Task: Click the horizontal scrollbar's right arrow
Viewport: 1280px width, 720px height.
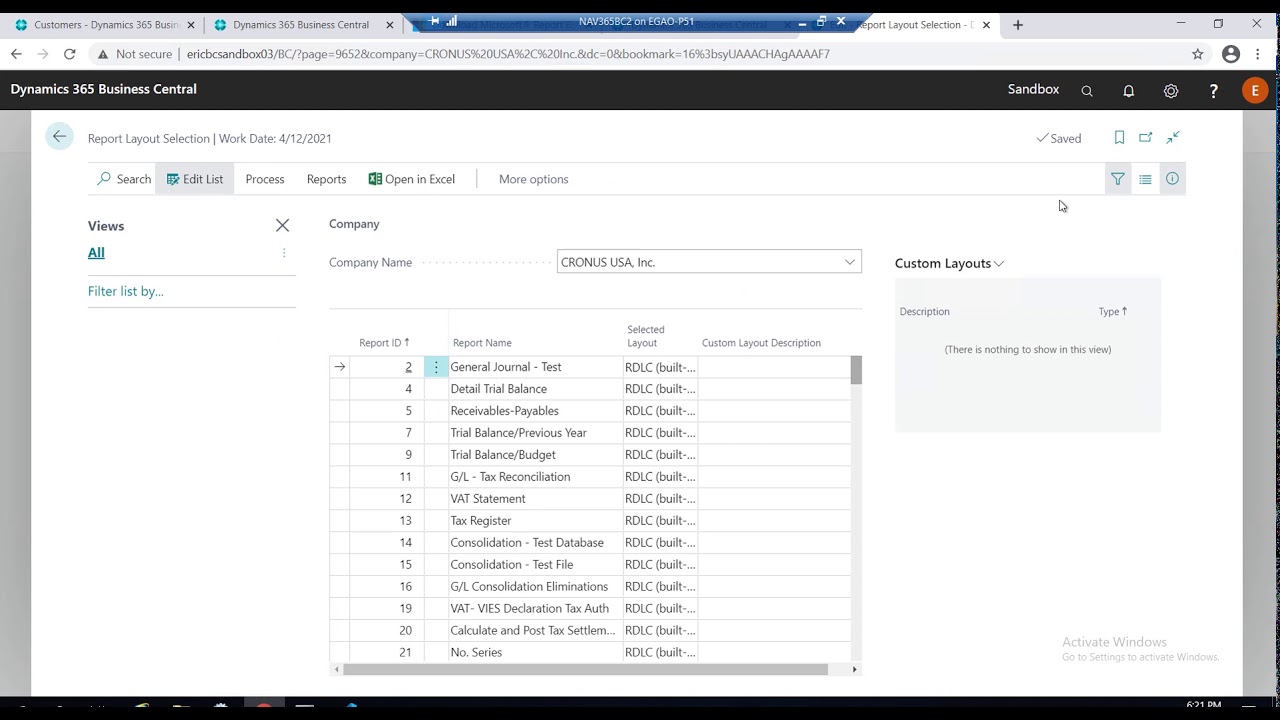Action: point(854,669)
